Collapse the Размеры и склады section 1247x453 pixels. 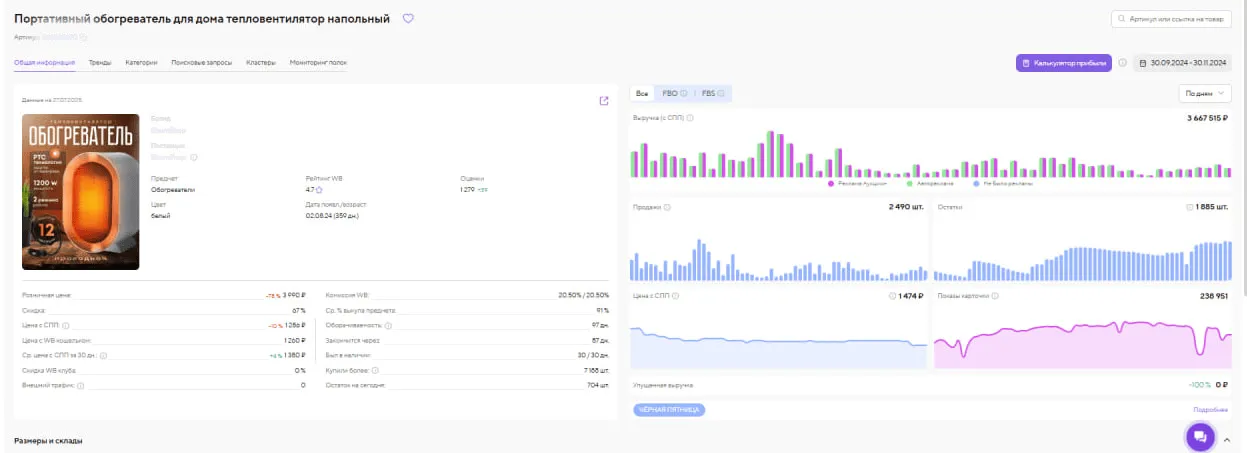1227,439
